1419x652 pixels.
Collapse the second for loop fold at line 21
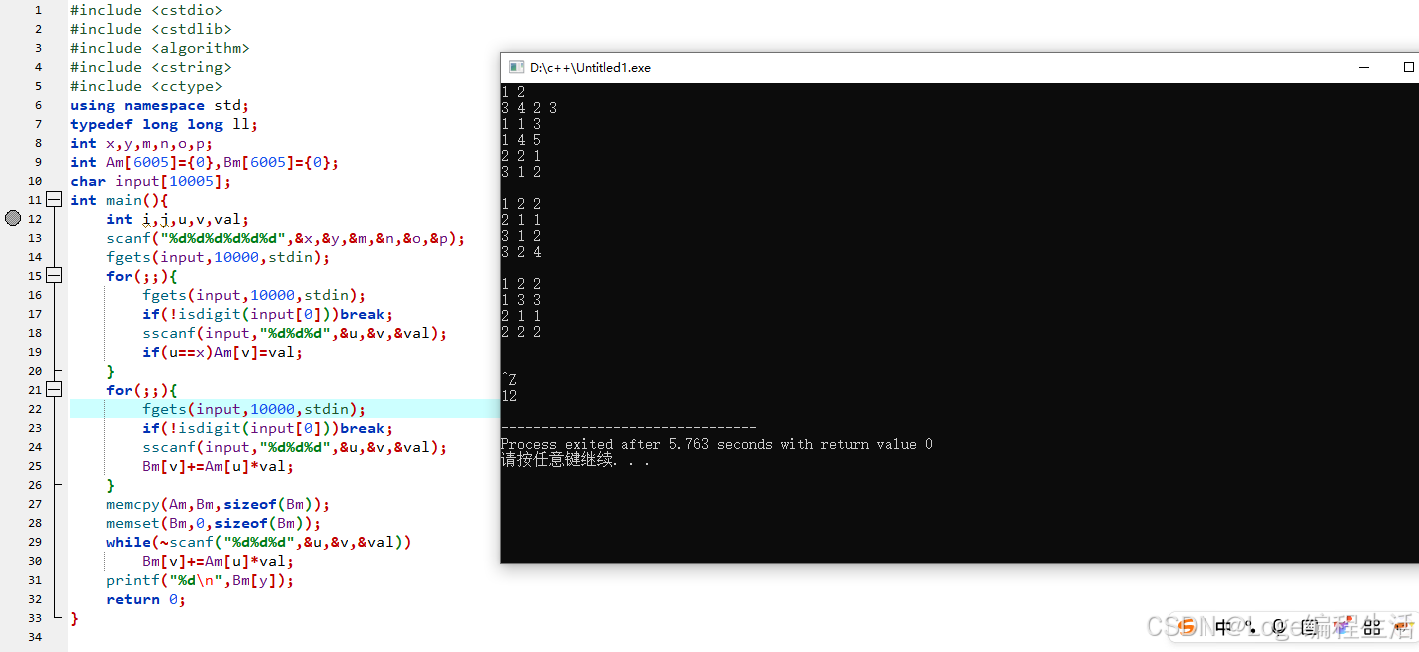pyautogui.click(x=55, y=390)
